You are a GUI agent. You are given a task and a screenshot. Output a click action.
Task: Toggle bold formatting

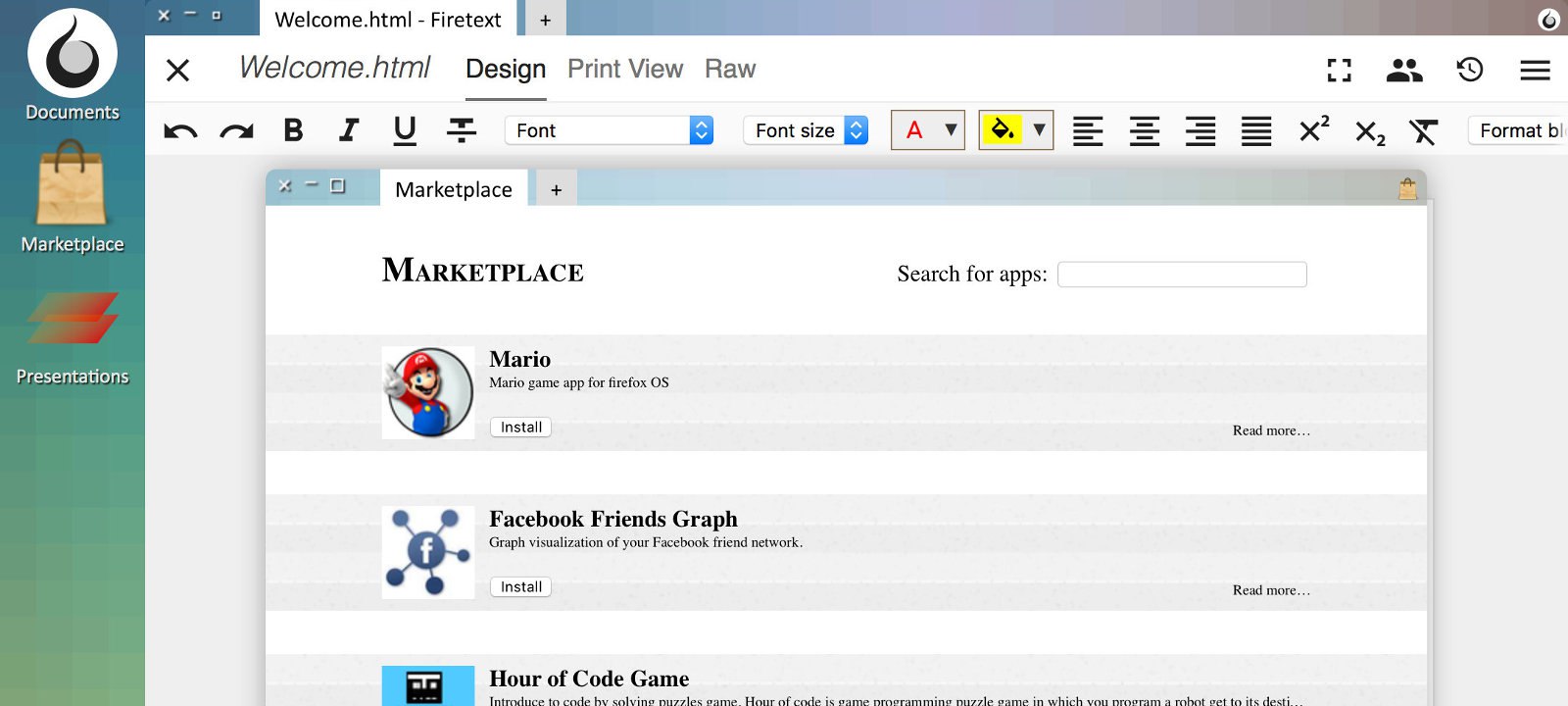[x=293, y=130]
